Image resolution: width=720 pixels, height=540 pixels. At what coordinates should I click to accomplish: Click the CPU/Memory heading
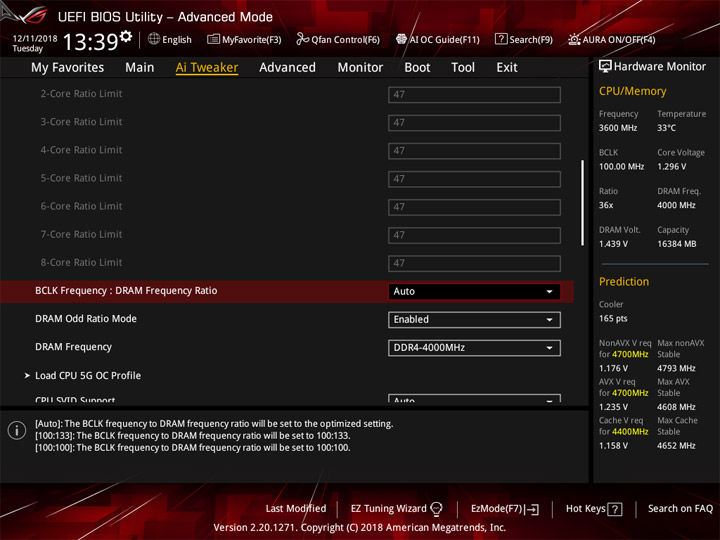(x=632, y=91)
